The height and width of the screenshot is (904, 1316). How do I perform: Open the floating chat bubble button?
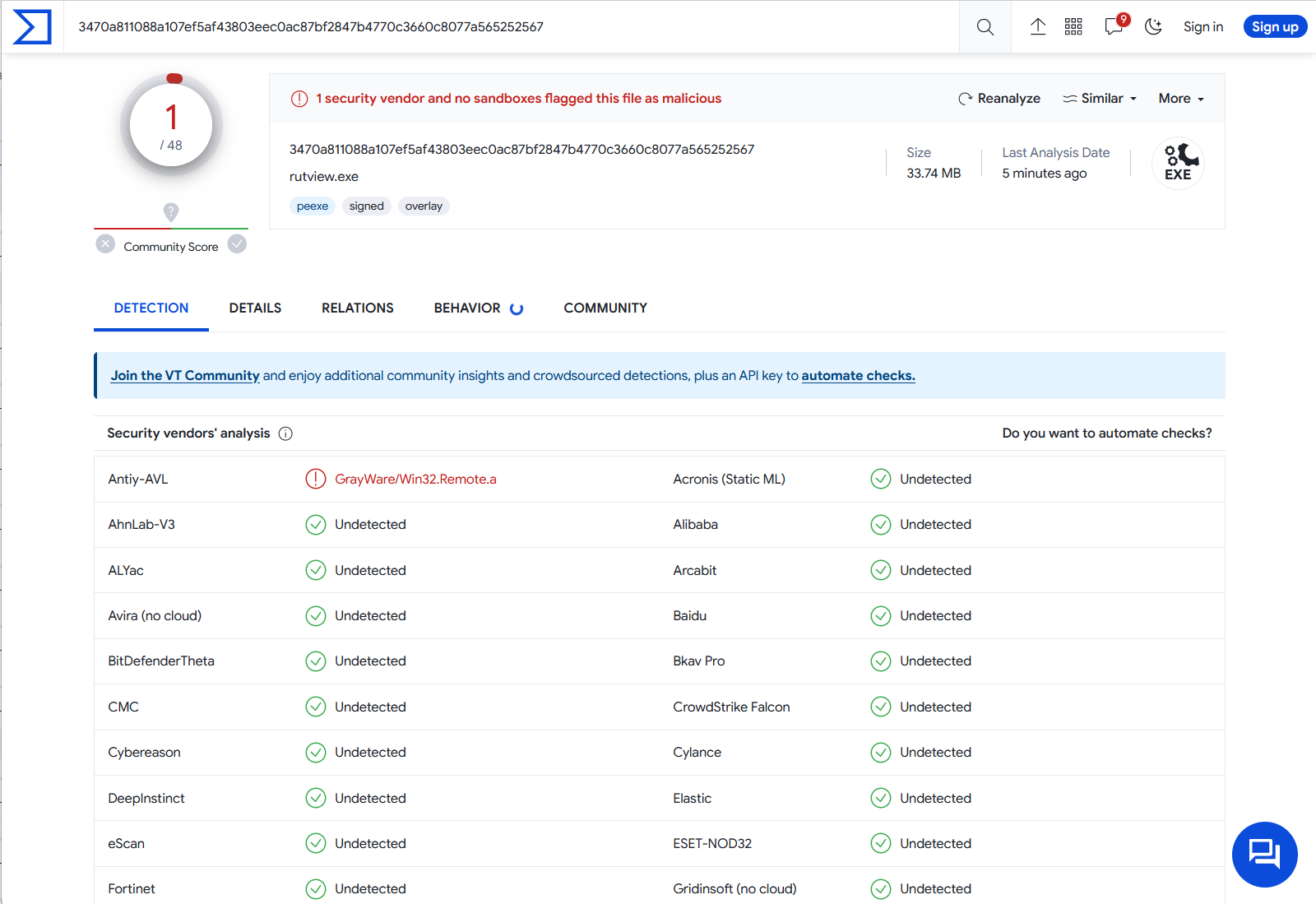pos(1264,854)
